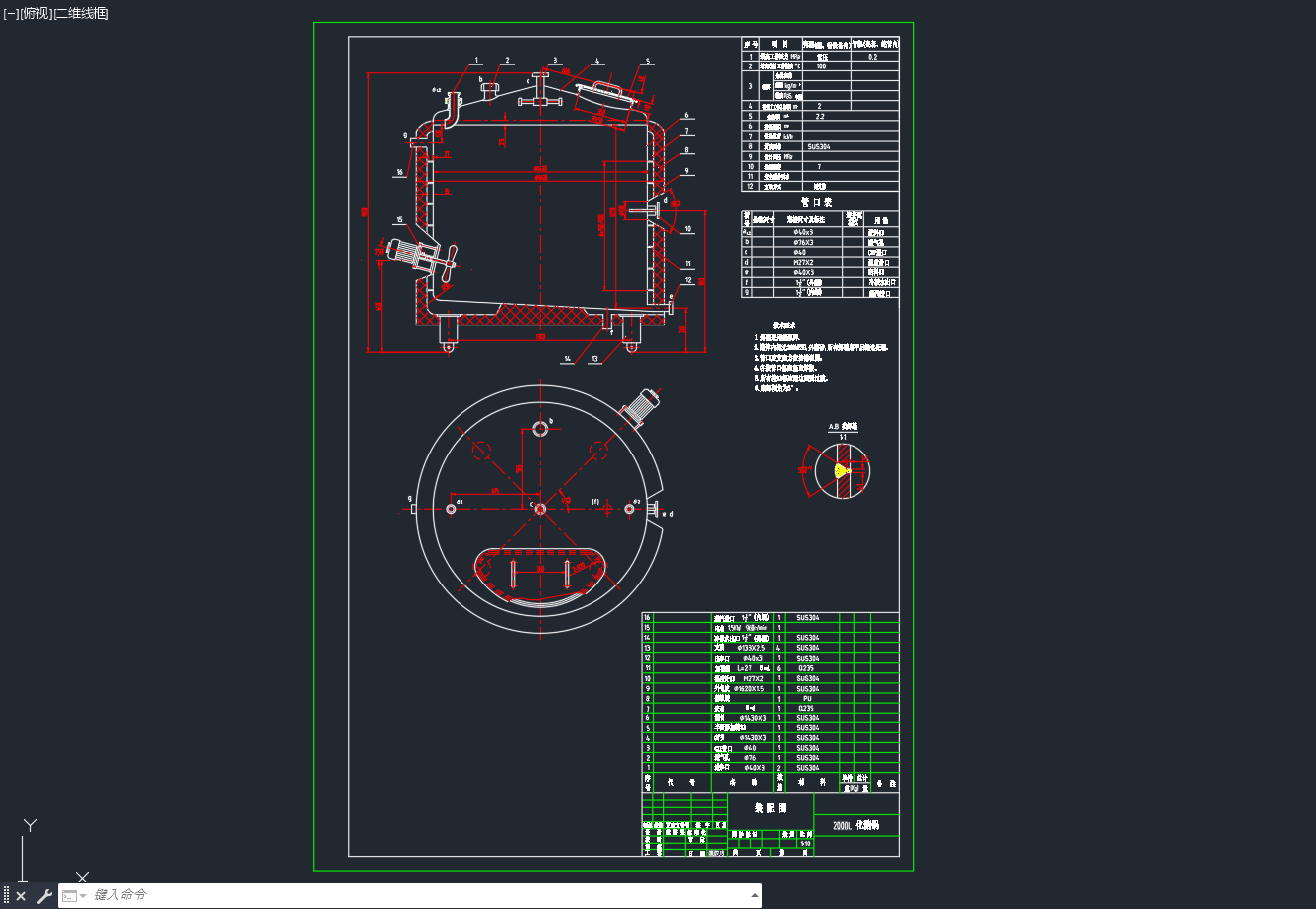Select the 装配图 title block text
1316x909 pixels.
coord(770,808)
